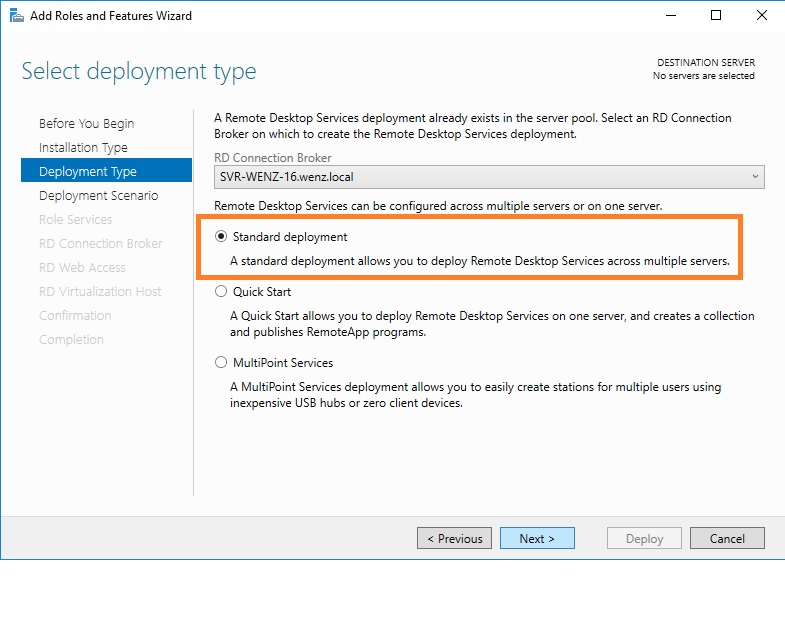Image resolution: width=785 pixels, height=617 pixels.
Task: Go to the Installation Type step
Action: click(x=83, y=147)
